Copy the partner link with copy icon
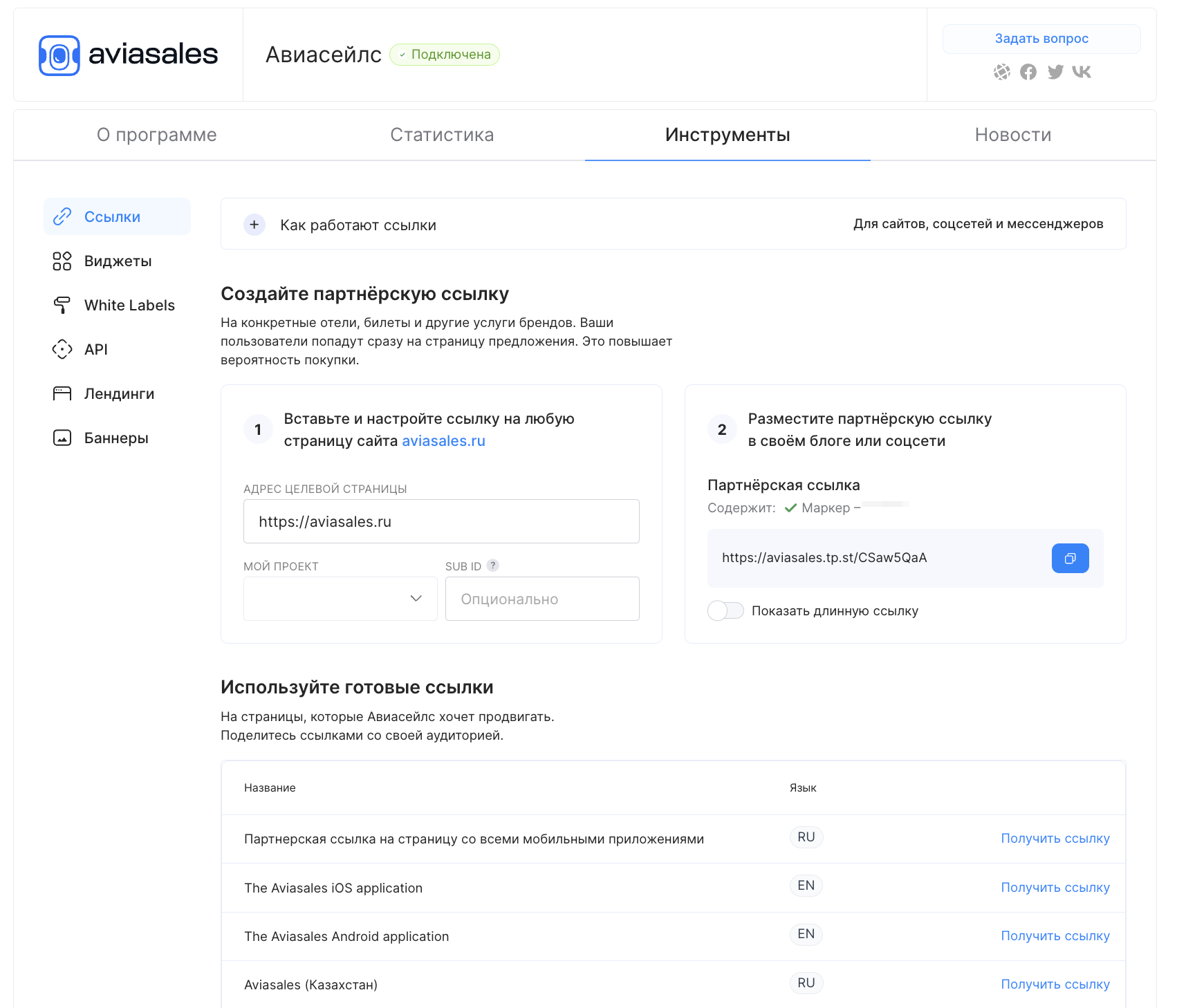The image size is (1177, 1008). click(x=1070, y=558)
